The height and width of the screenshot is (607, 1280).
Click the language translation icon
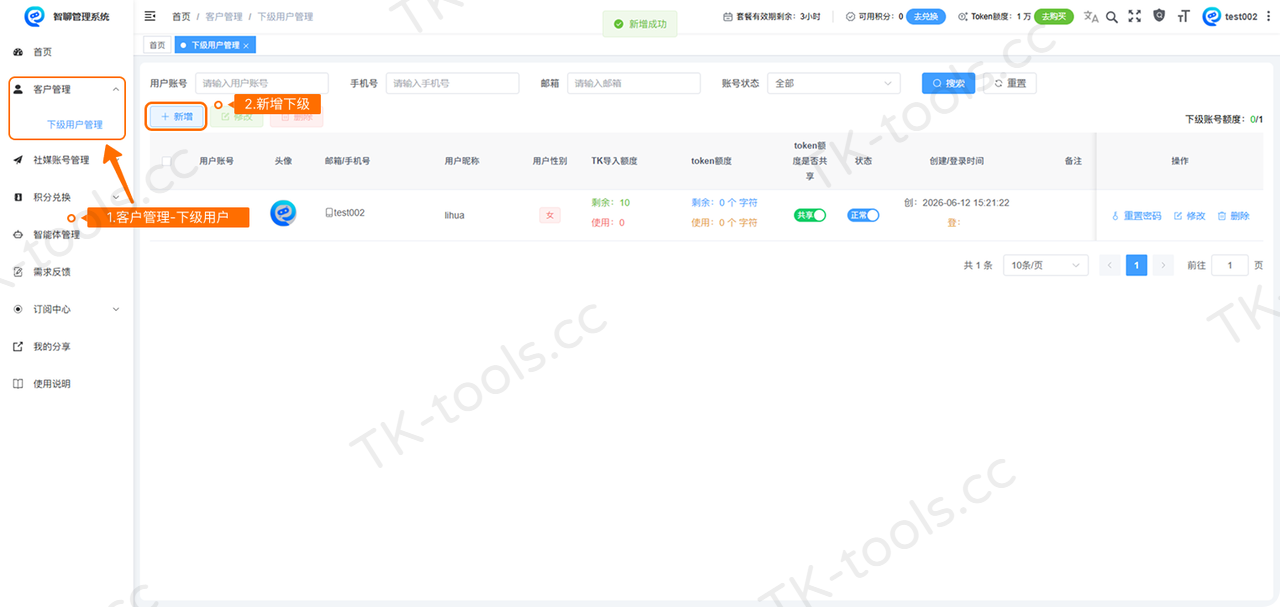click(x=1091, y=16)
